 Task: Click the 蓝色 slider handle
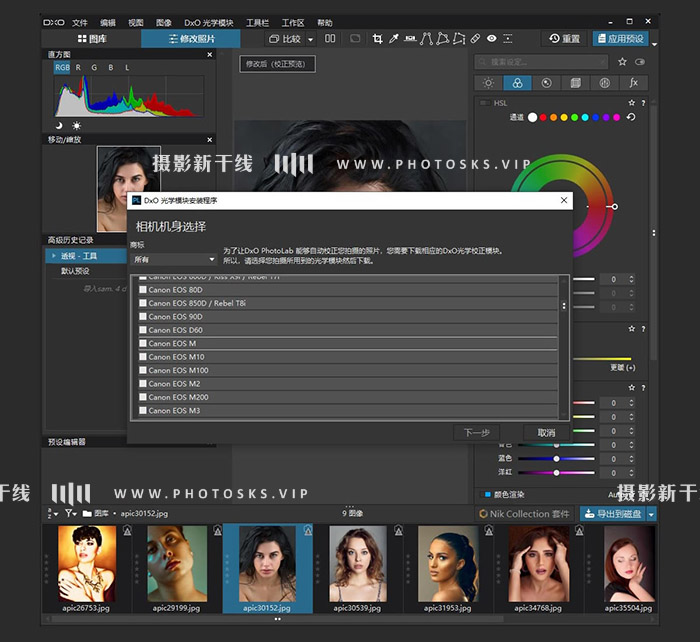pyautogui.click(x=556, y=459)
